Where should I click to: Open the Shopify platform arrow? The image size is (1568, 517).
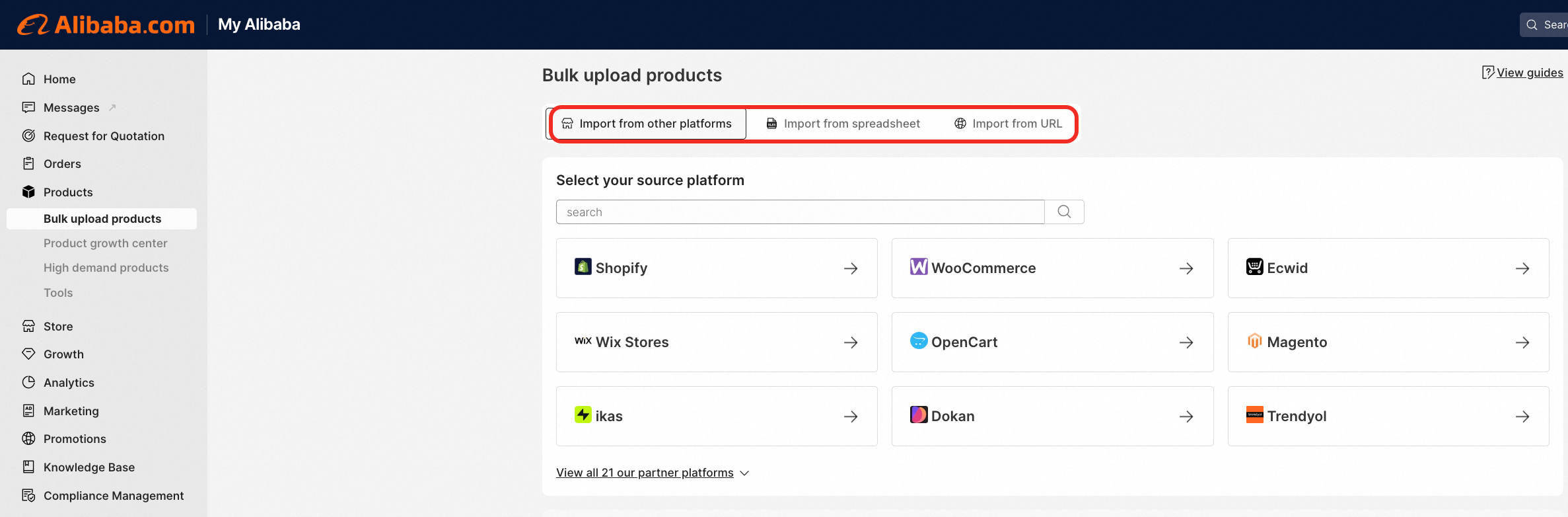[x=851, y=268]
